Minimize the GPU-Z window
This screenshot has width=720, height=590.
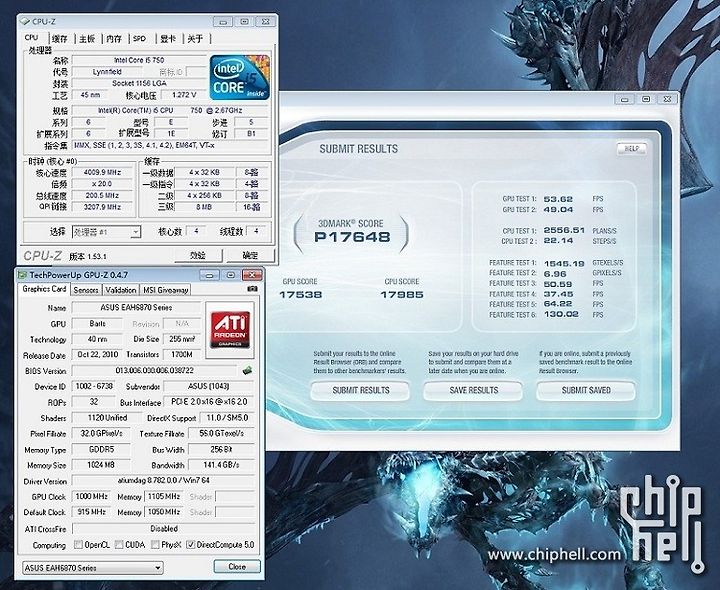coord(209,275)
